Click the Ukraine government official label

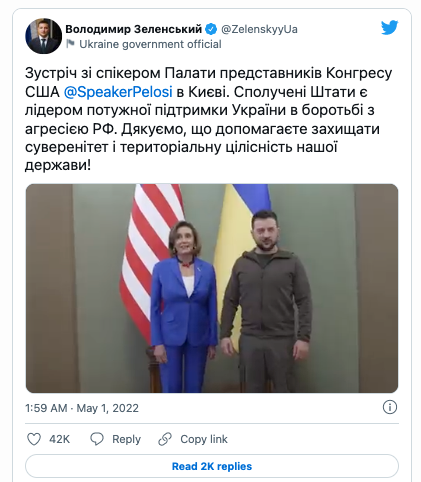pyautogui.click(x=150, y=44)
